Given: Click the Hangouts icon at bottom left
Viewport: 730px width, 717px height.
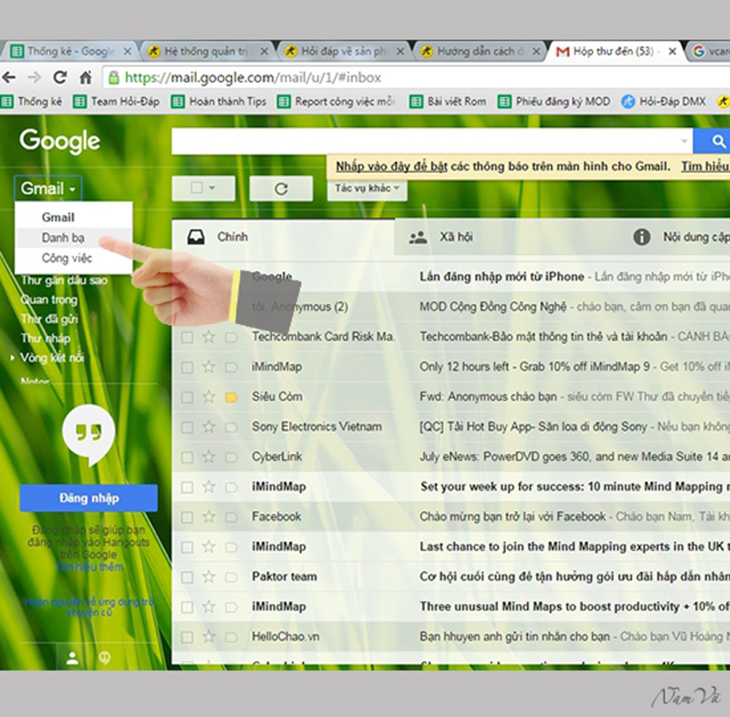Looking at the screenshot, I should [105, 658].
